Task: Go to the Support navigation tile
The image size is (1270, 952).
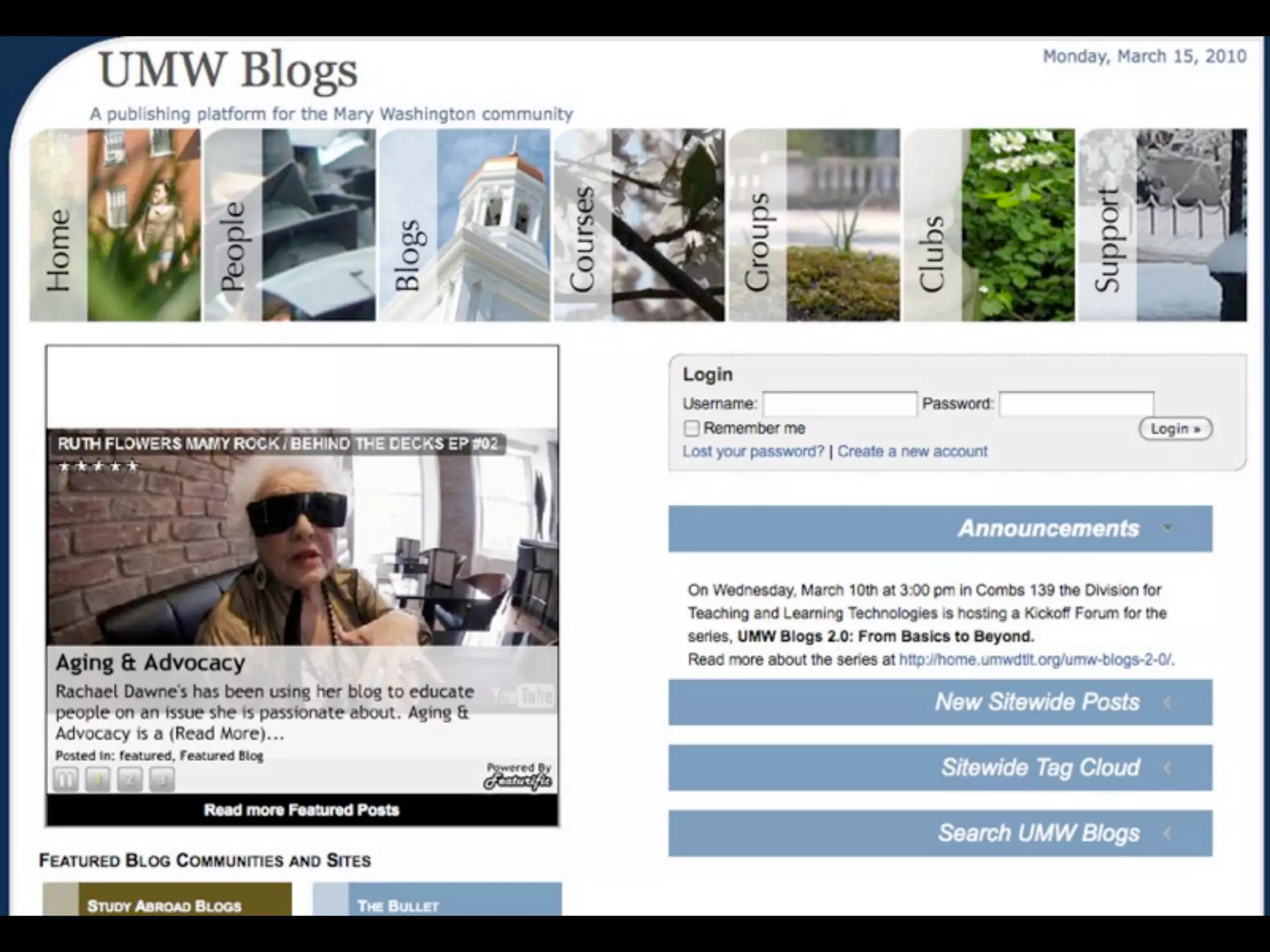Action: (x=1163, y=225)
